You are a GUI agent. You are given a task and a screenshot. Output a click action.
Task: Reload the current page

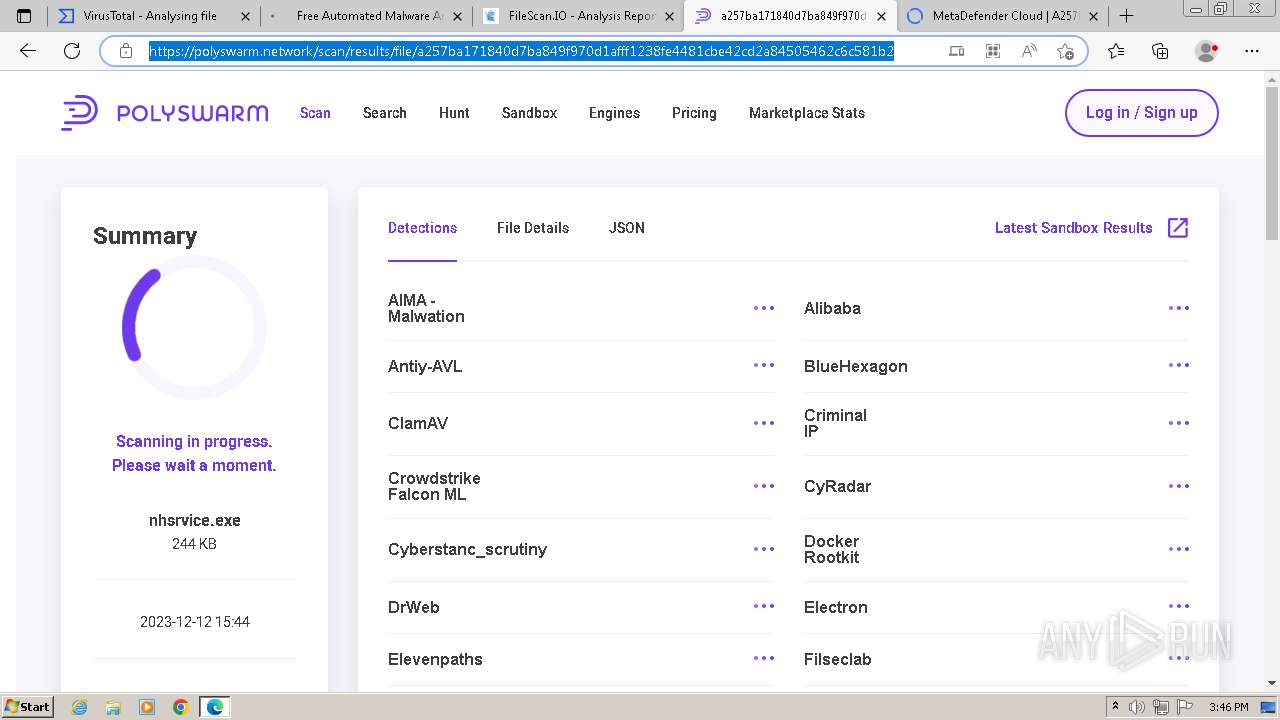click(72, 51)
